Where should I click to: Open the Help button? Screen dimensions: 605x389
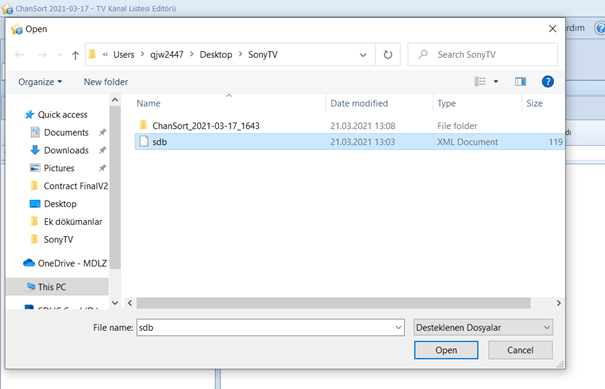(x=548, y=81)
